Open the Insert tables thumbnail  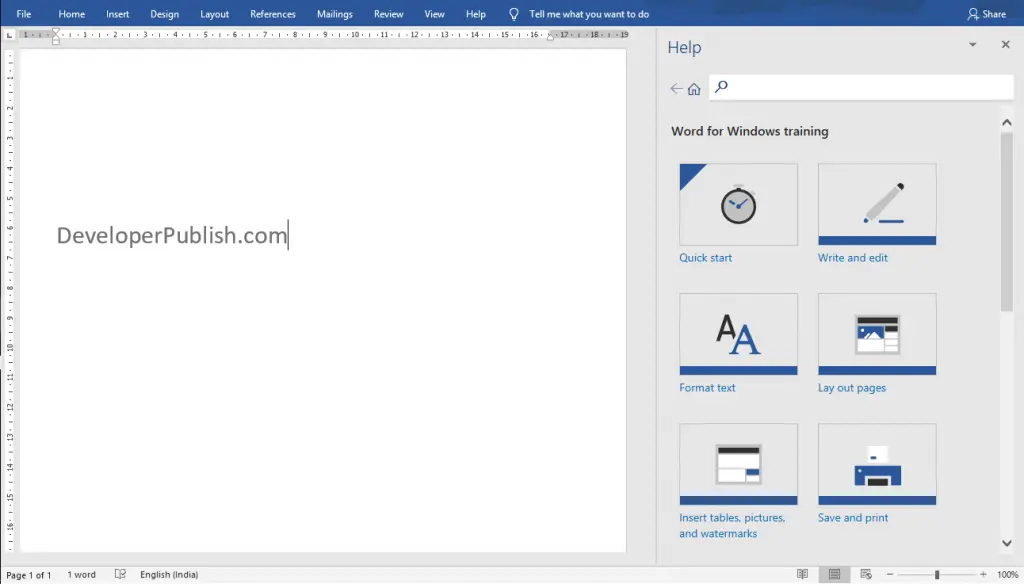[x=738, y=464]
